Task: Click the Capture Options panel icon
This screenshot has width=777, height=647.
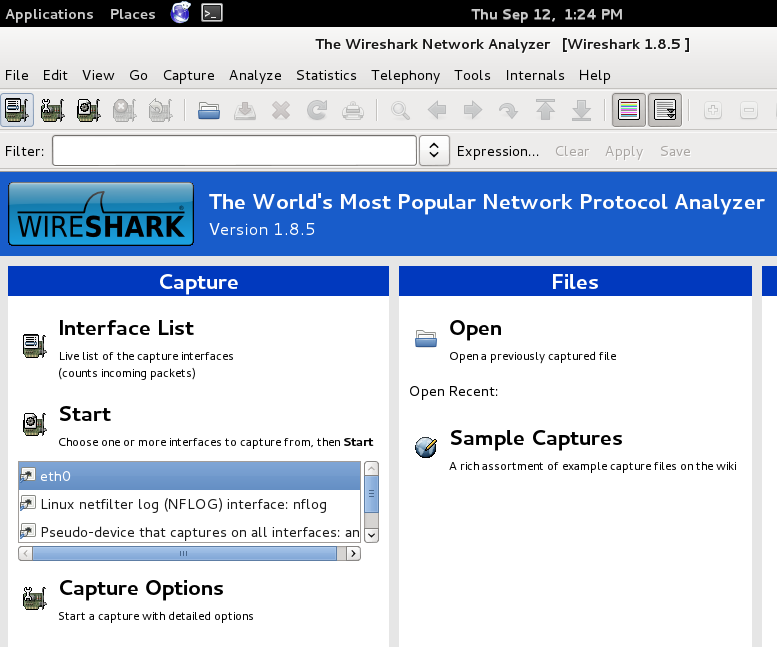Action: pyautogui.click(x=33, y=598)
